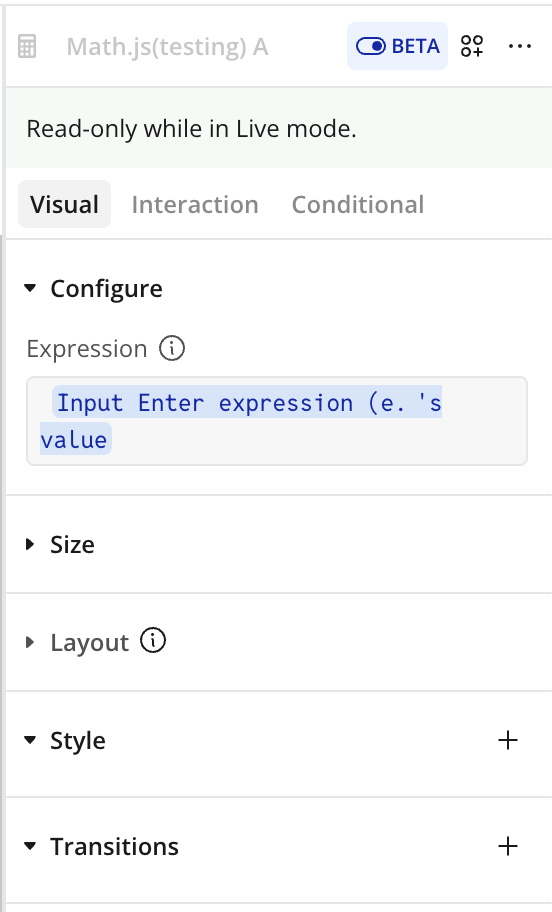
Task: Add a transition with the plus icon
Action: [x=508, y=846]
